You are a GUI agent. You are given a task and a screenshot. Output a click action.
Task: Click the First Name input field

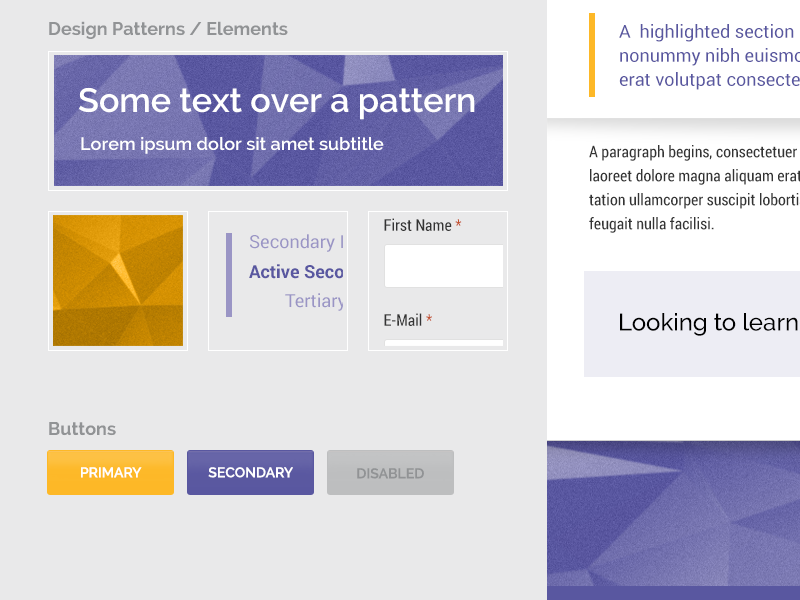(x=443, y=265)
